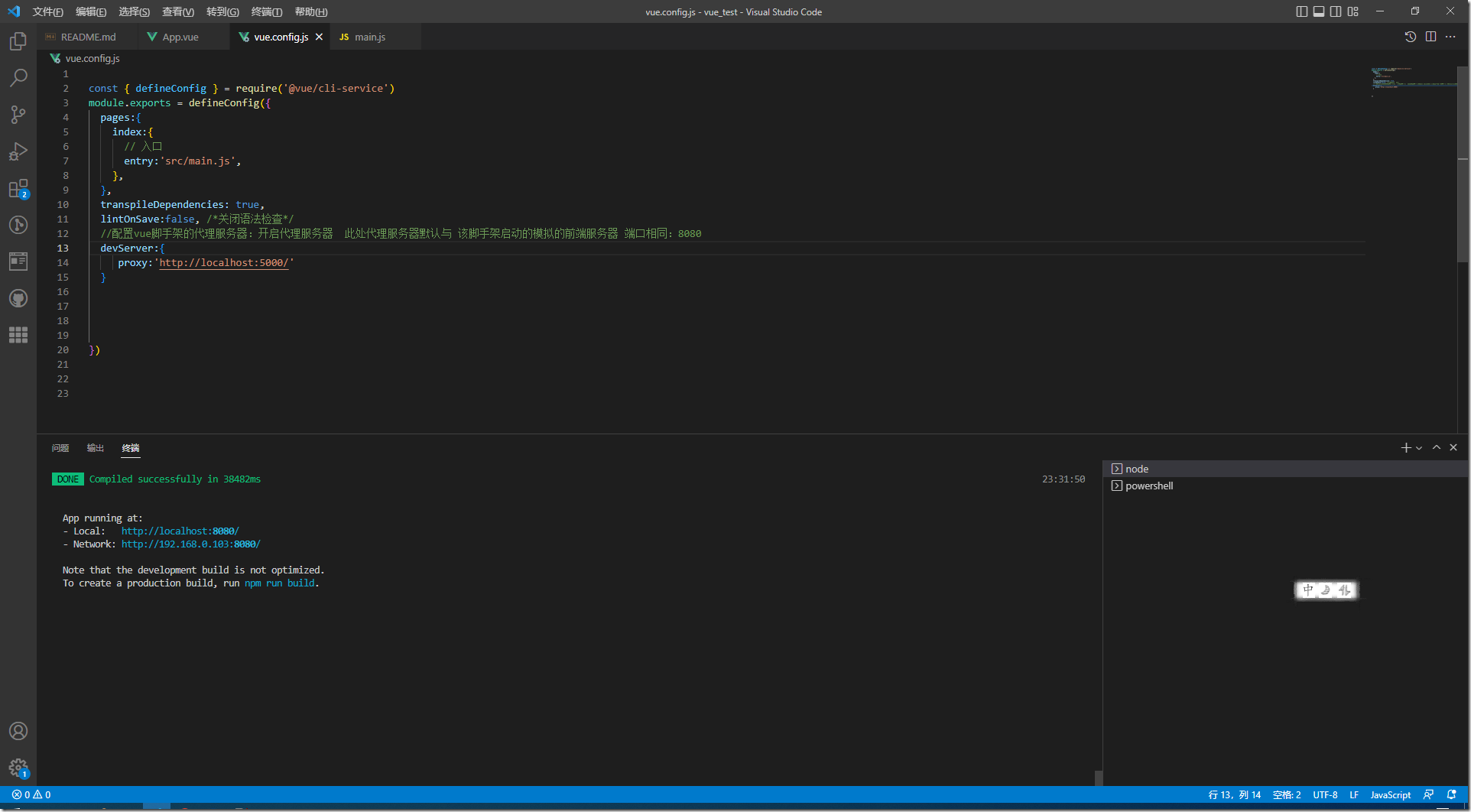The image size is (1471, 812).
Task: Open the Network http://192.168.0.103:8080/ link
Action: pyautogui.click(x=191, y=544)
